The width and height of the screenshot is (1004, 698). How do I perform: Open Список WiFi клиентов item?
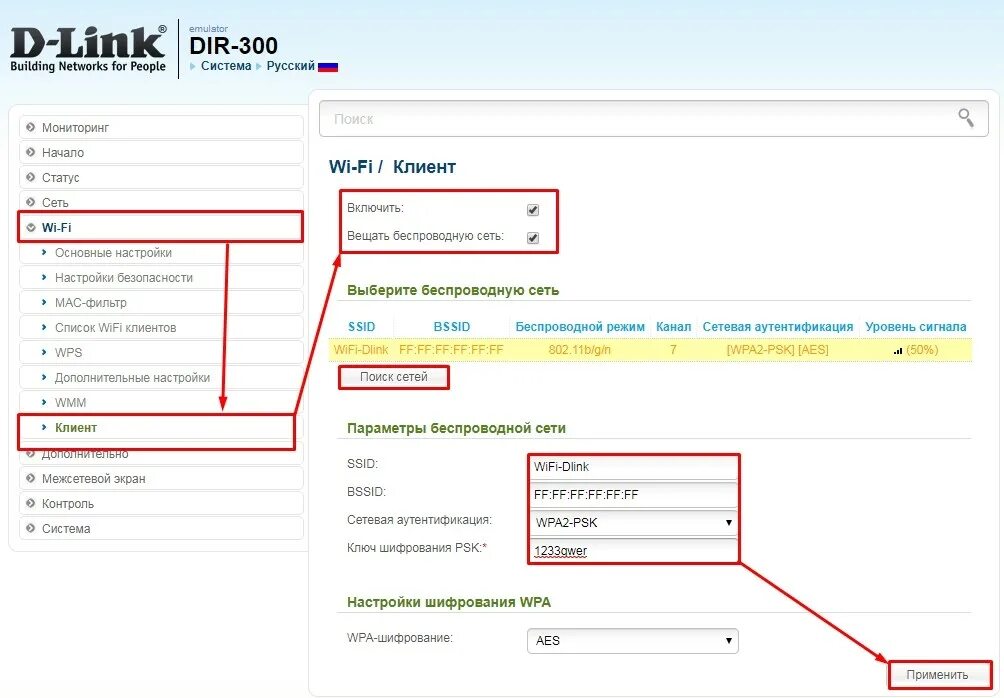[x=161, y=327]
